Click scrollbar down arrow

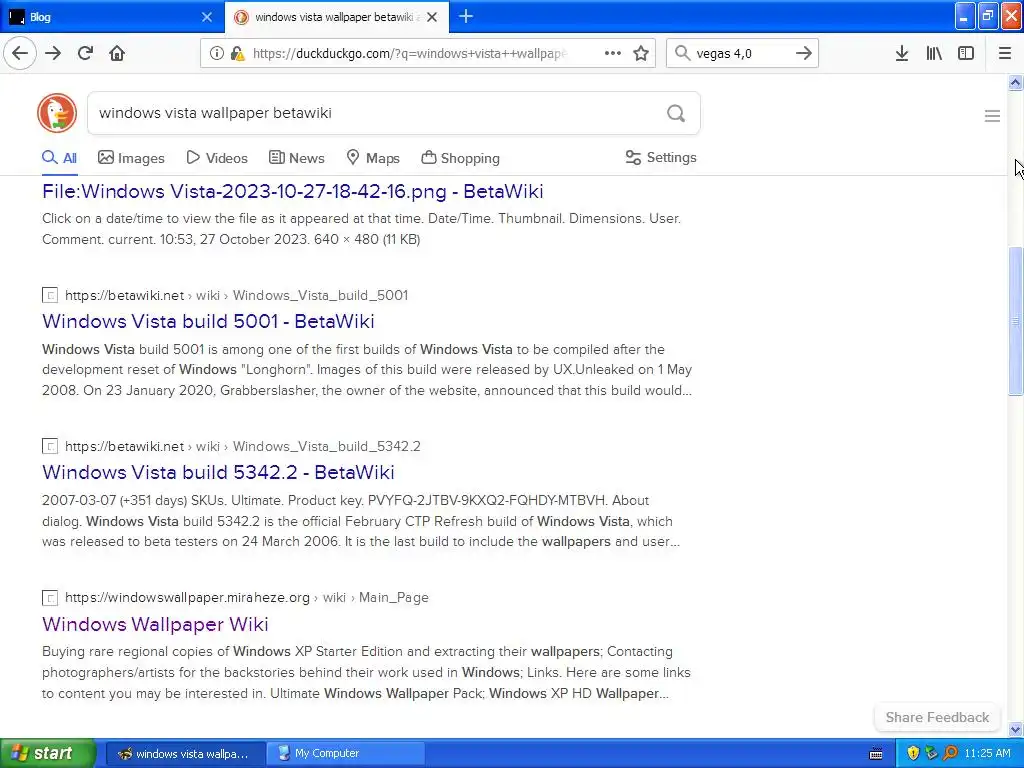coord(1015,729)
